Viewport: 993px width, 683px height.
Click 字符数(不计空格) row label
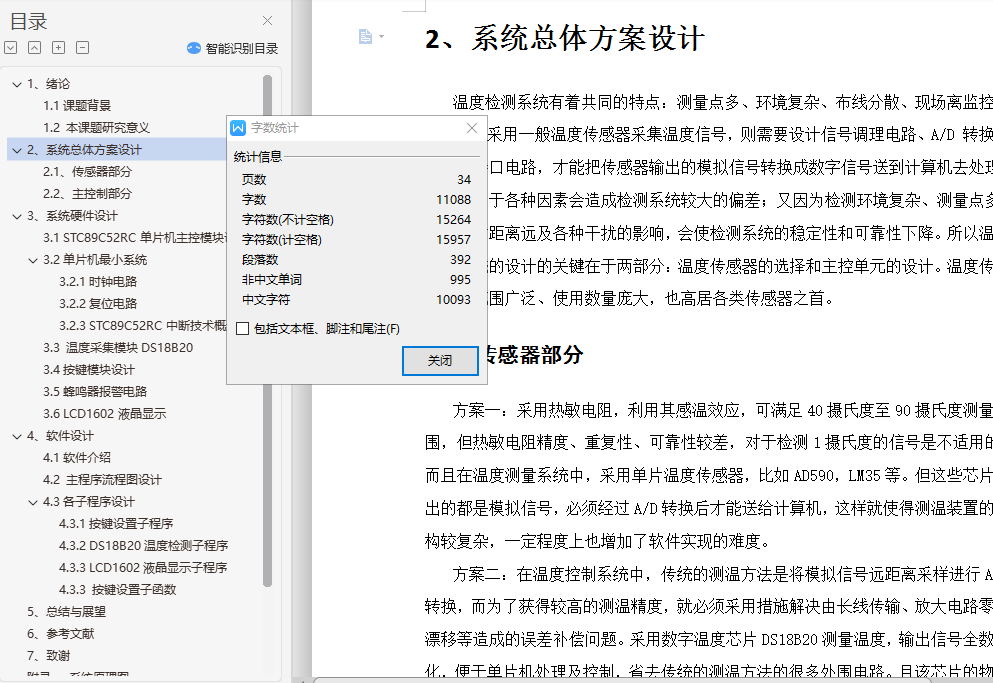click(x=288, y=220)
